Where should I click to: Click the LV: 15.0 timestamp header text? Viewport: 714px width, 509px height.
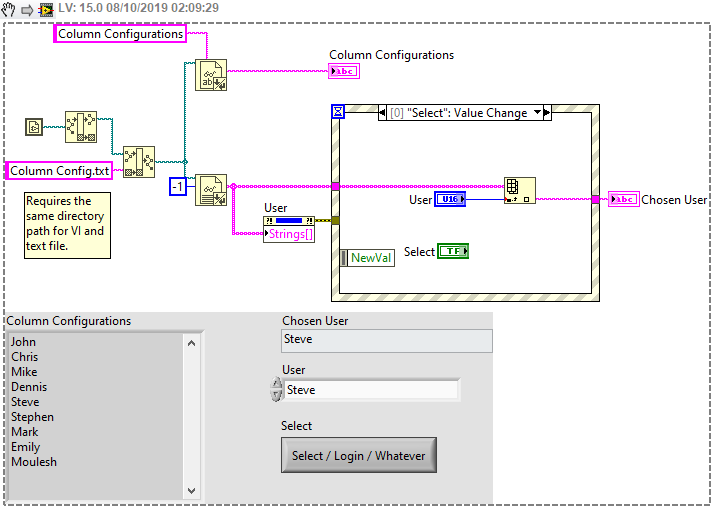pos(138,8)
